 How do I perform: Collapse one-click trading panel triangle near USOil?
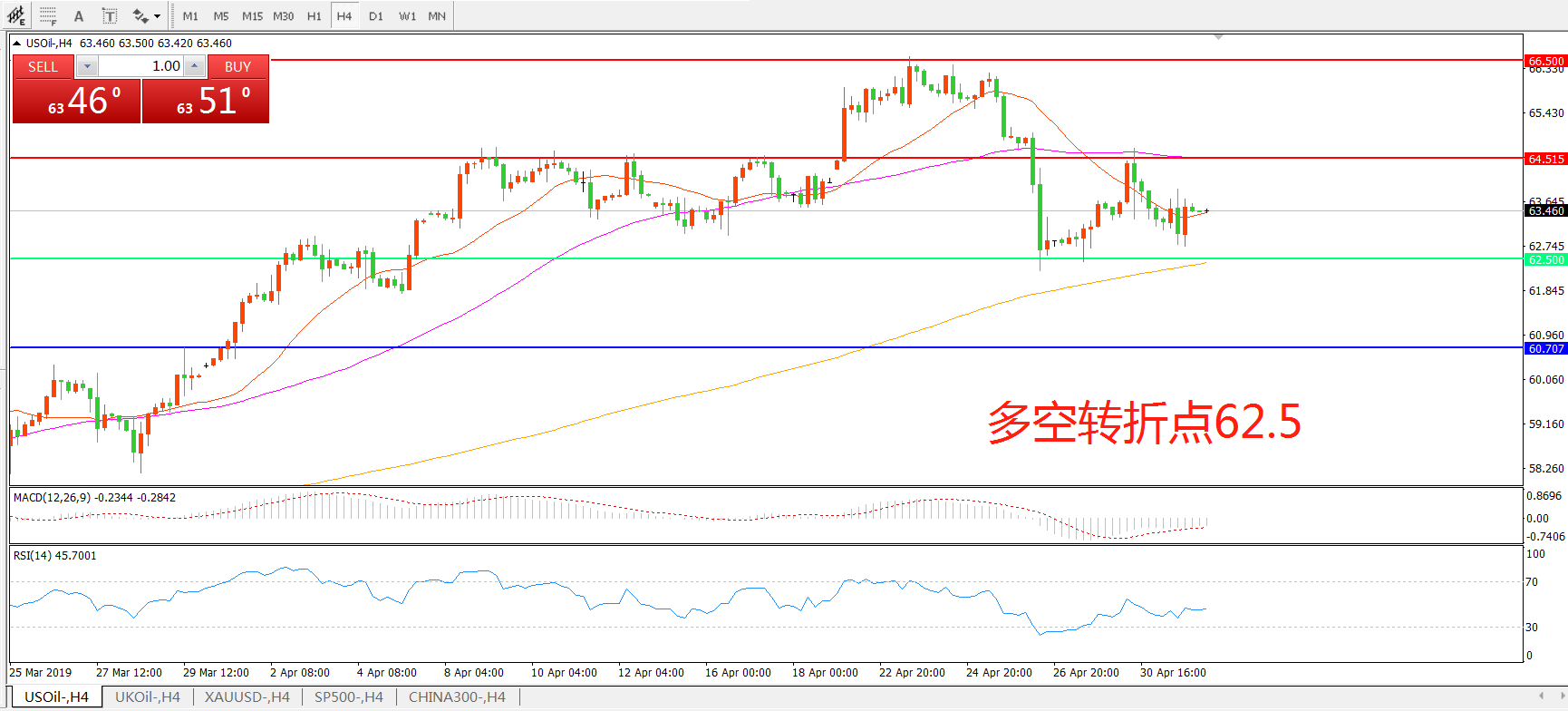pos(17,43)
